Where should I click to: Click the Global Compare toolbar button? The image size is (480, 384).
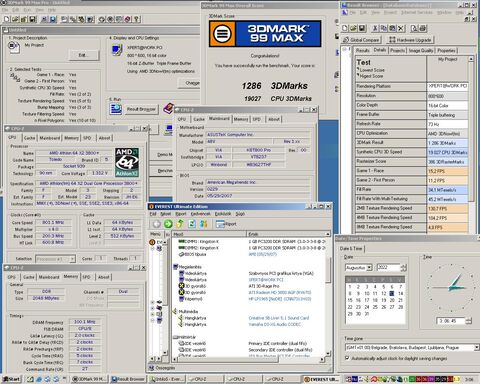coord(361,40)
